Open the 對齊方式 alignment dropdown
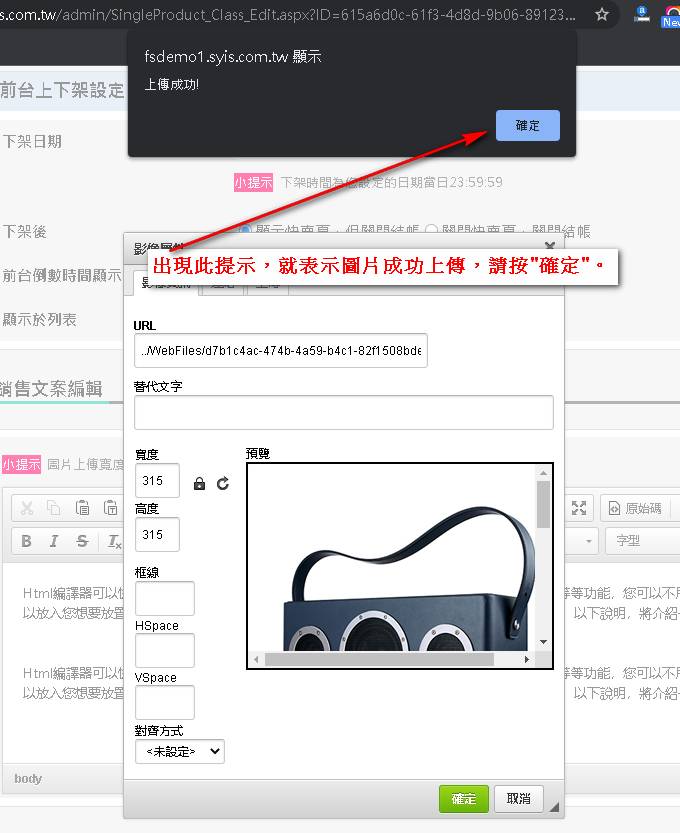The width and height of the screenshot is (680, 833). [x=180, y=751]
